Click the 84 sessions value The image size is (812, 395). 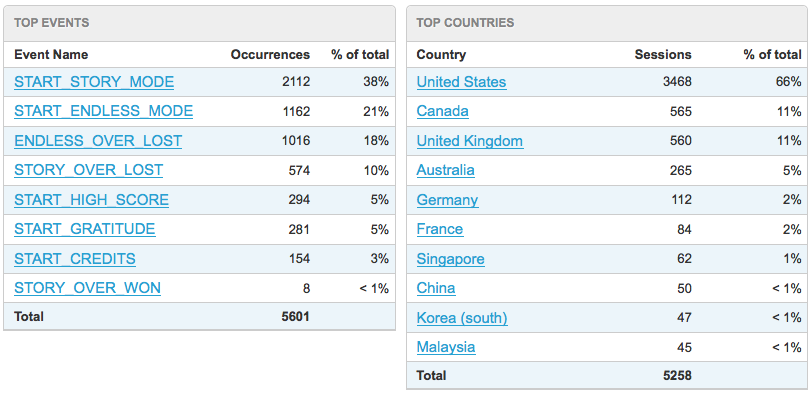pyautogui.click(x=684, y=229)
